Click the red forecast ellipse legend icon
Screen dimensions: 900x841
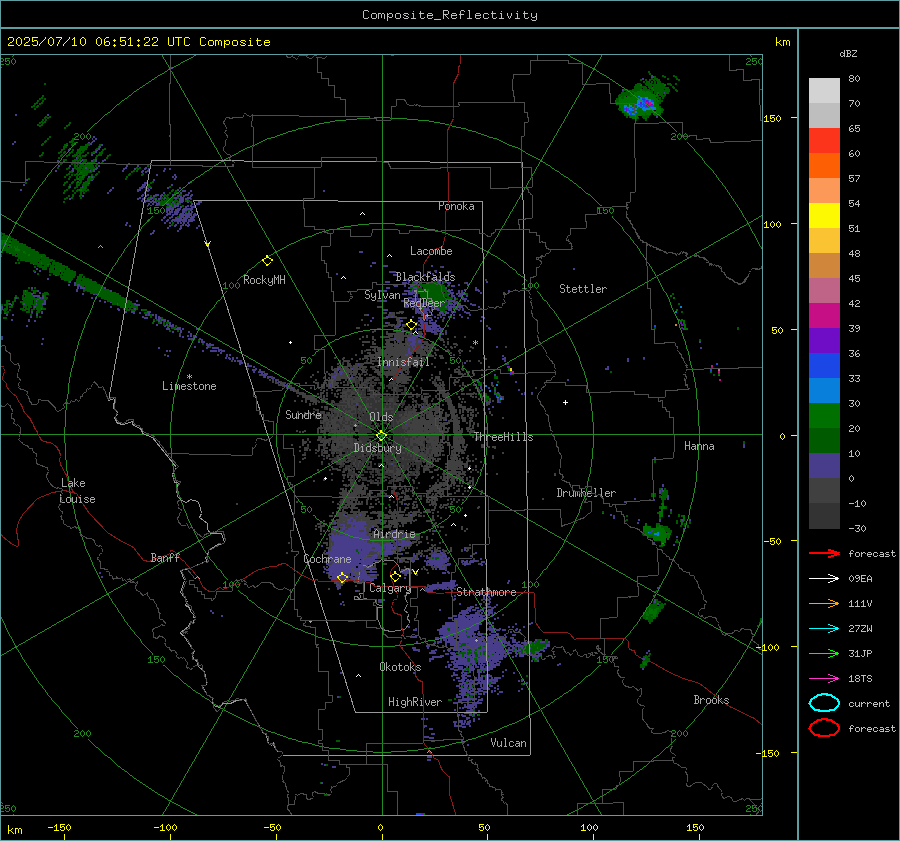824,728
